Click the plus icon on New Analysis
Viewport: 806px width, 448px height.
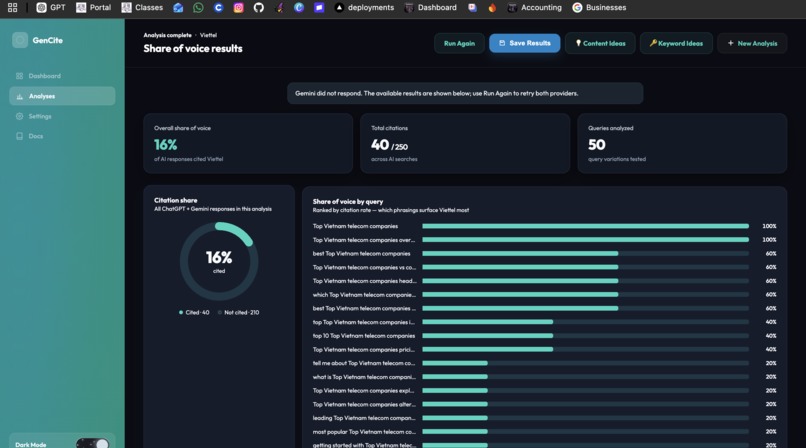coord(730,43)
